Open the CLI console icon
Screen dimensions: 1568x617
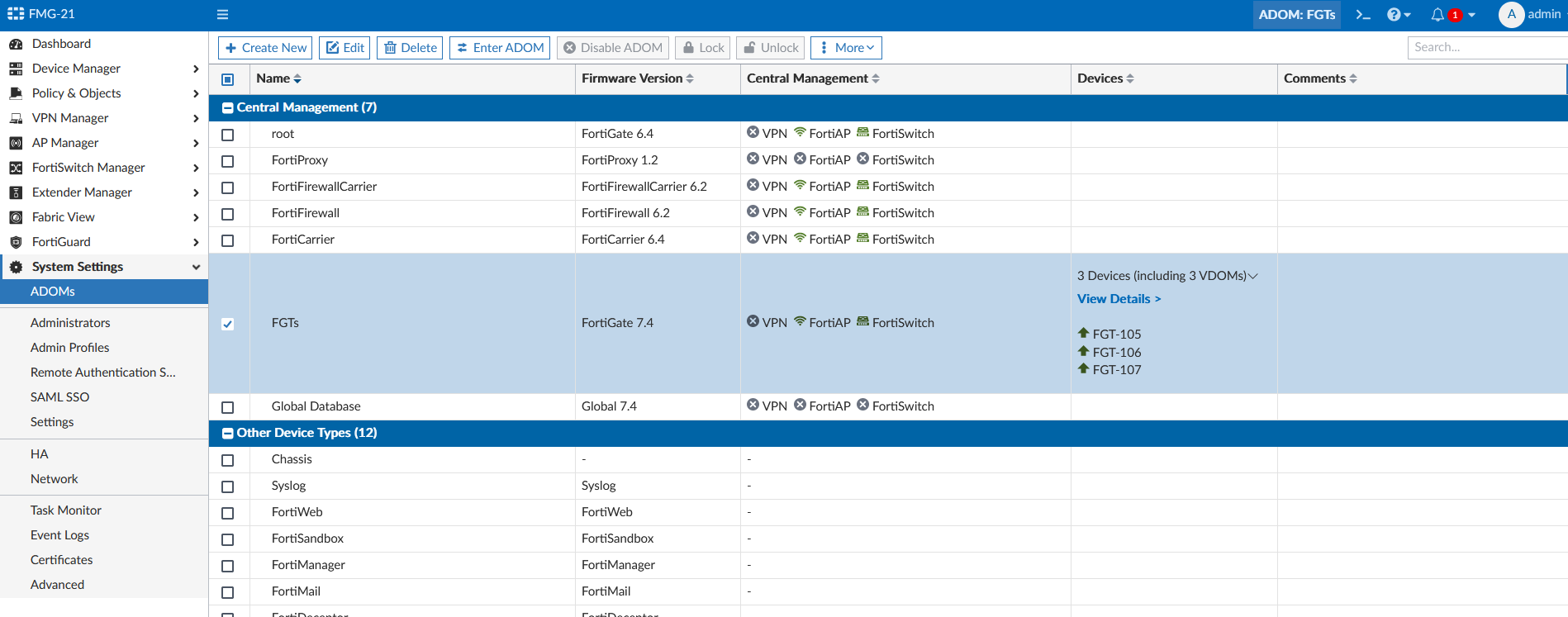(1363, 15)
